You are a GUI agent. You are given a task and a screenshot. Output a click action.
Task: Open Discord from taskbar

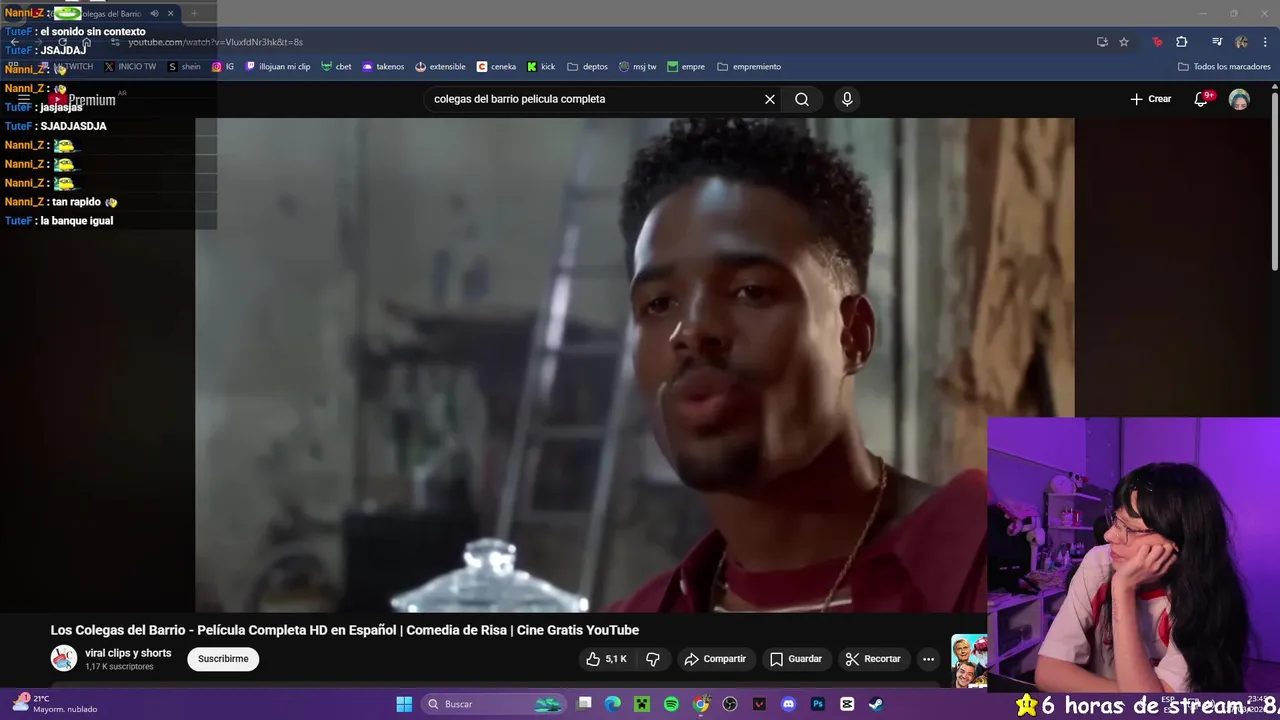pyautogui.click(x=789, y=704)
